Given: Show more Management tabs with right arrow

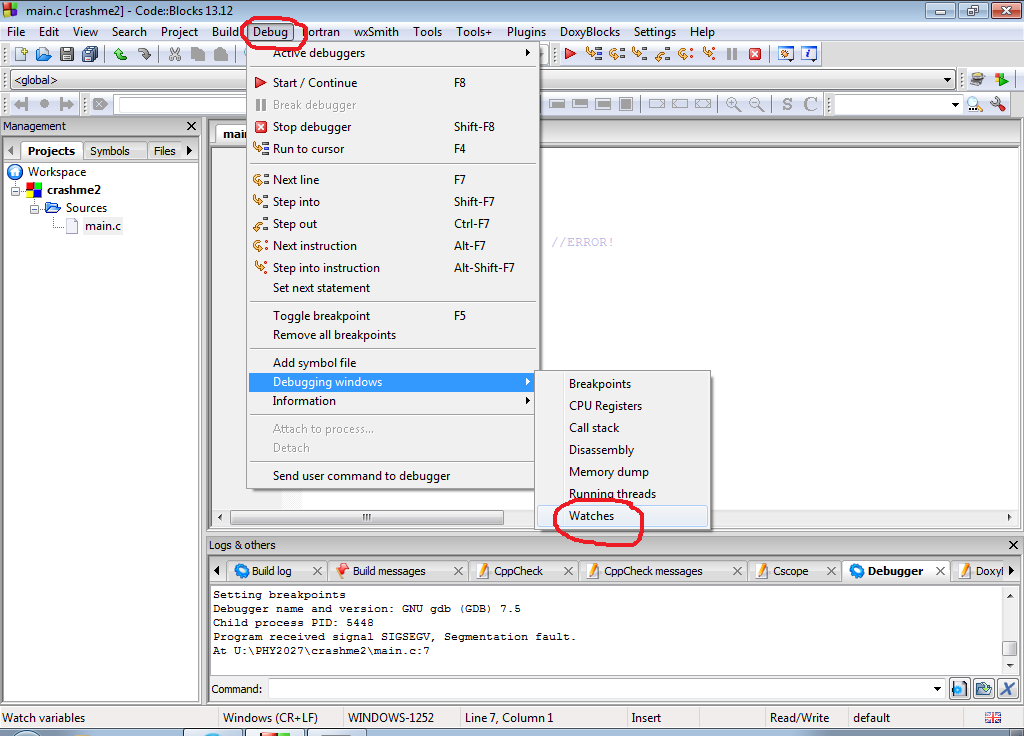Looking at the screenshot, I should pos(190,151).
